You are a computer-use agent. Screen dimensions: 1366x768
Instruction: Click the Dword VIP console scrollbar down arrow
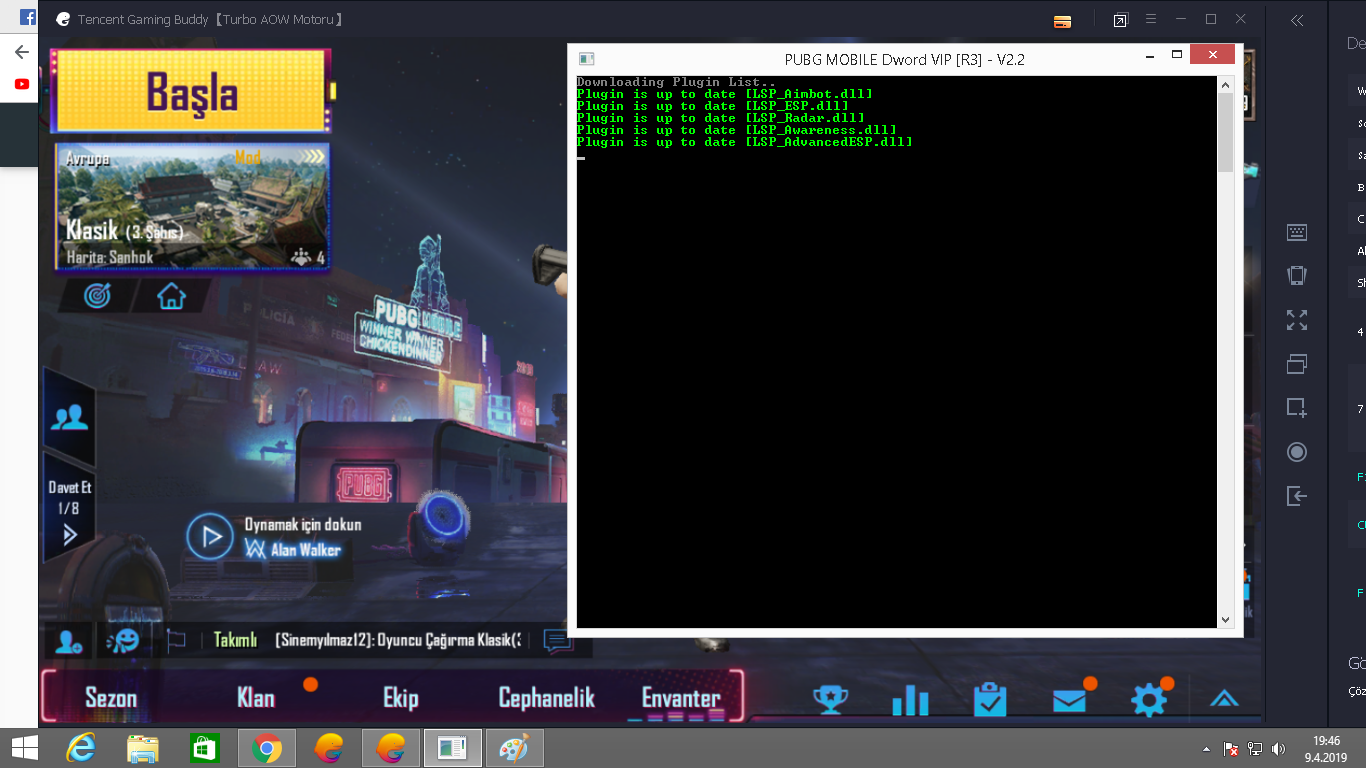click(x=1226, y=620)
